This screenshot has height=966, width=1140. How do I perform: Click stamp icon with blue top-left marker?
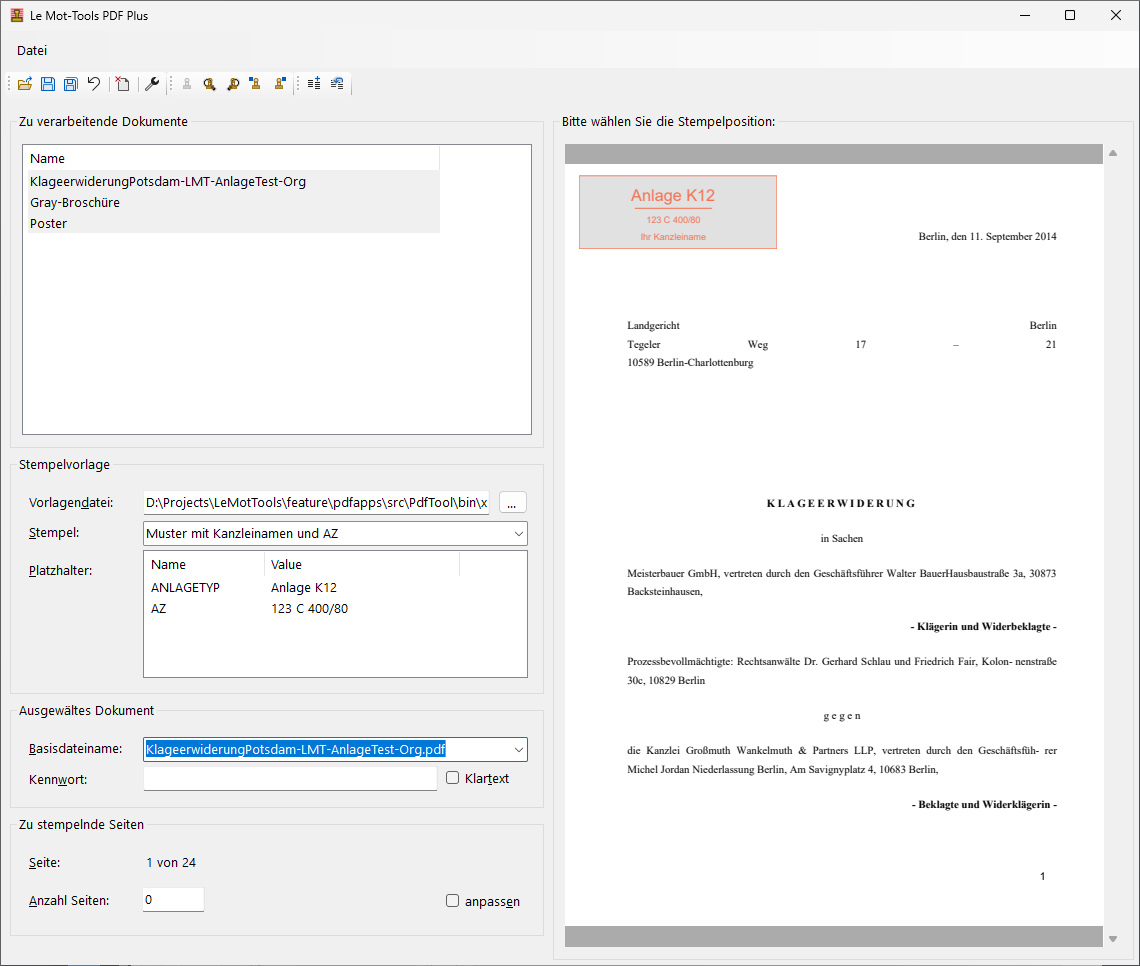256,84
